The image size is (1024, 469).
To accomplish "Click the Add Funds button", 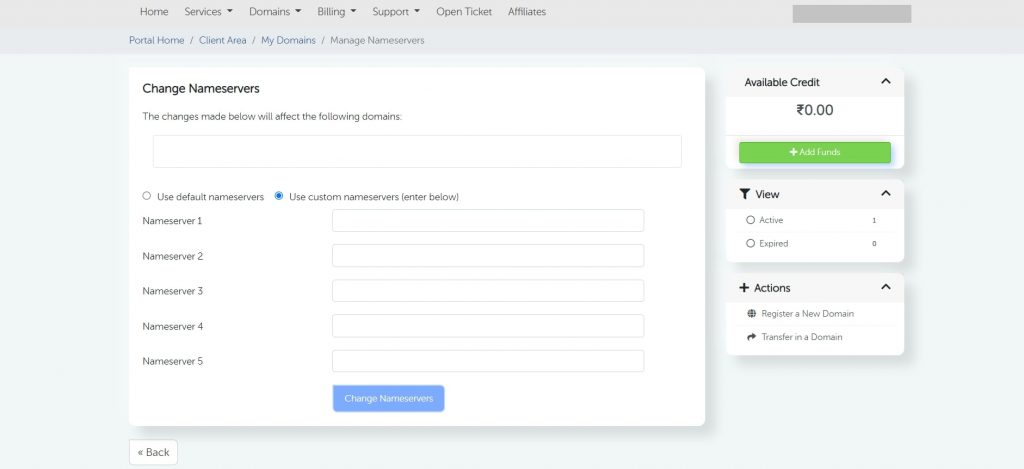I will coord(814,152).
